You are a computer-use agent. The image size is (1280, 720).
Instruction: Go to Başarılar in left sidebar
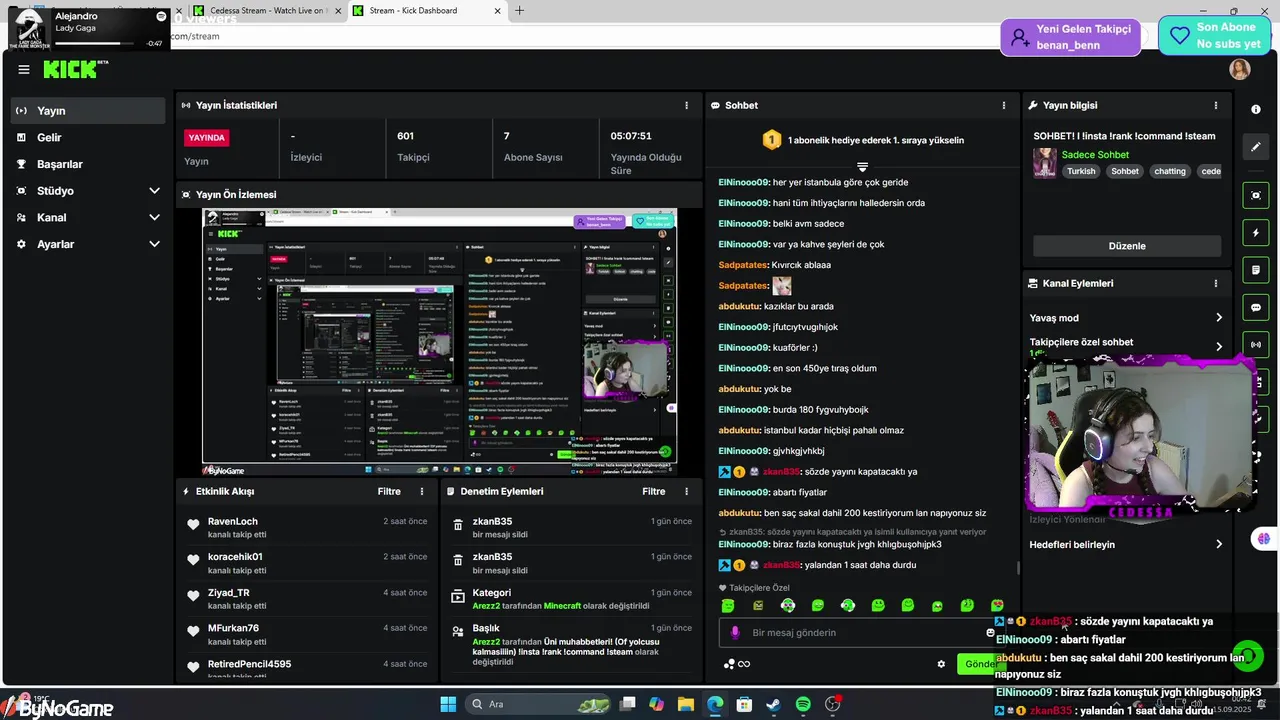[88, 164]
